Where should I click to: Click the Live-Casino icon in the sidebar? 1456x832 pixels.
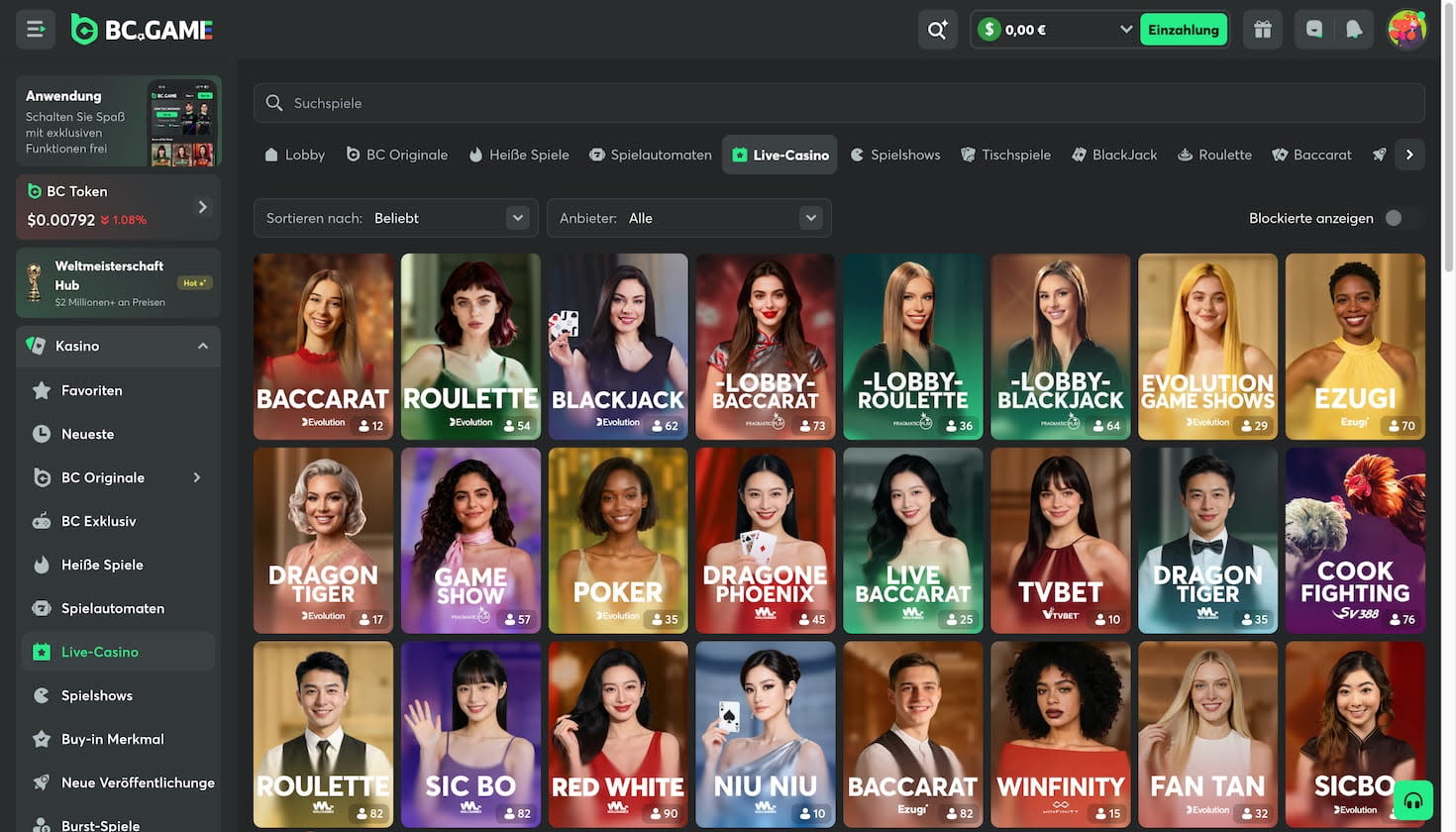(42, 652)
